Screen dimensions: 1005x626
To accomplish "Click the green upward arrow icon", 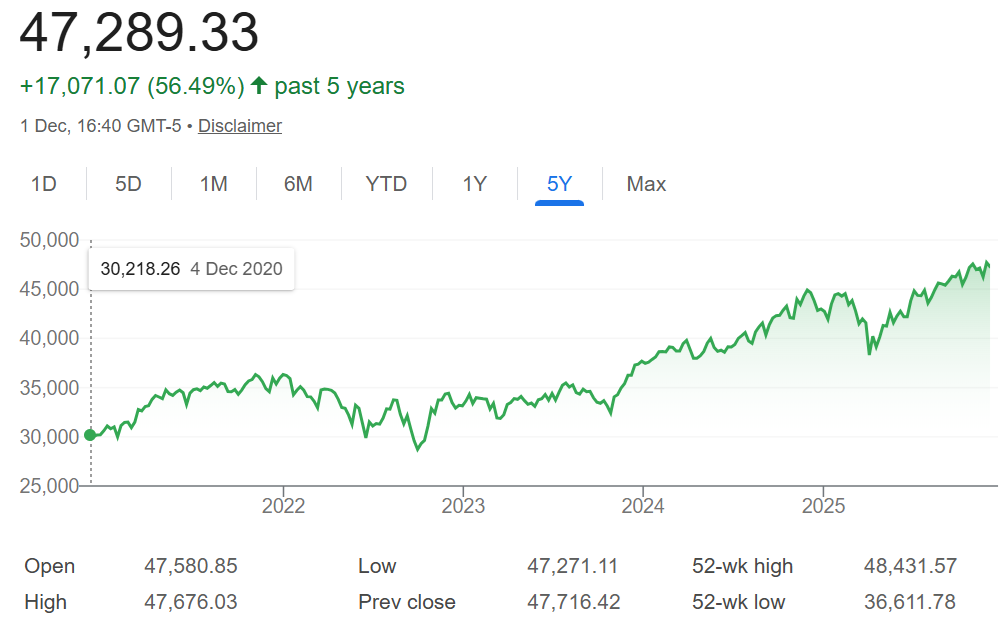I will click(x=259, y=86).
